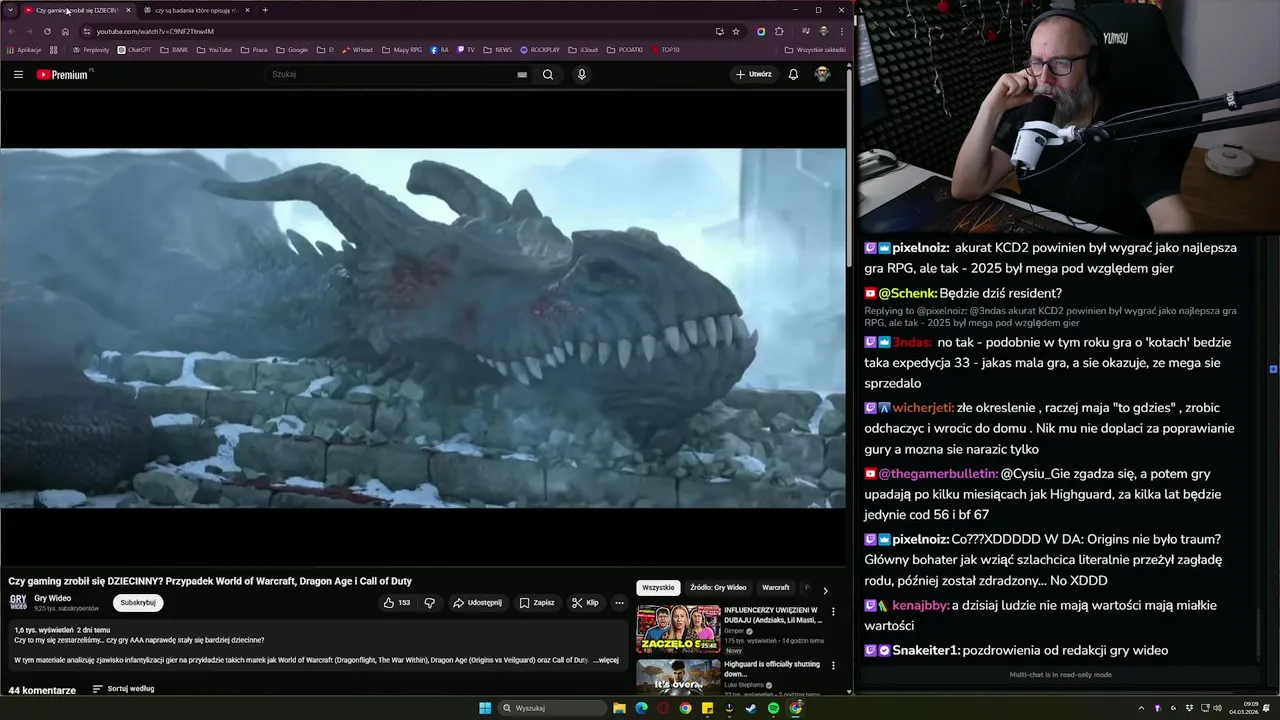Reload the page with the refresh icon
Image resolution: width=1280 pixels, height=720 pixels.
[x=47, y=31]
